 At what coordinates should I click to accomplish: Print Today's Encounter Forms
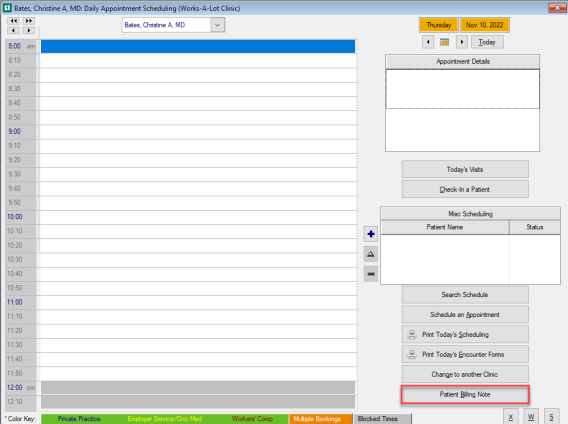pos(465,354)
